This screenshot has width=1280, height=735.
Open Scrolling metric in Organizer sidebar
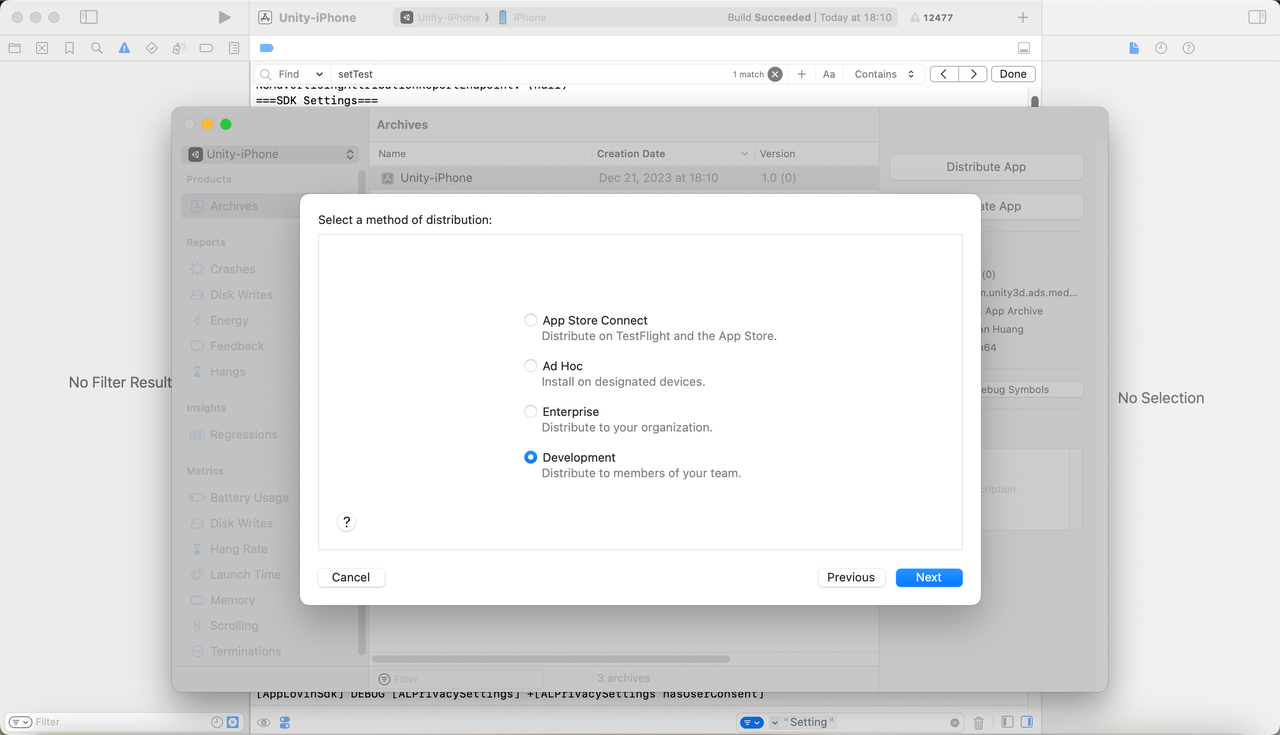[x=234, y=625]
